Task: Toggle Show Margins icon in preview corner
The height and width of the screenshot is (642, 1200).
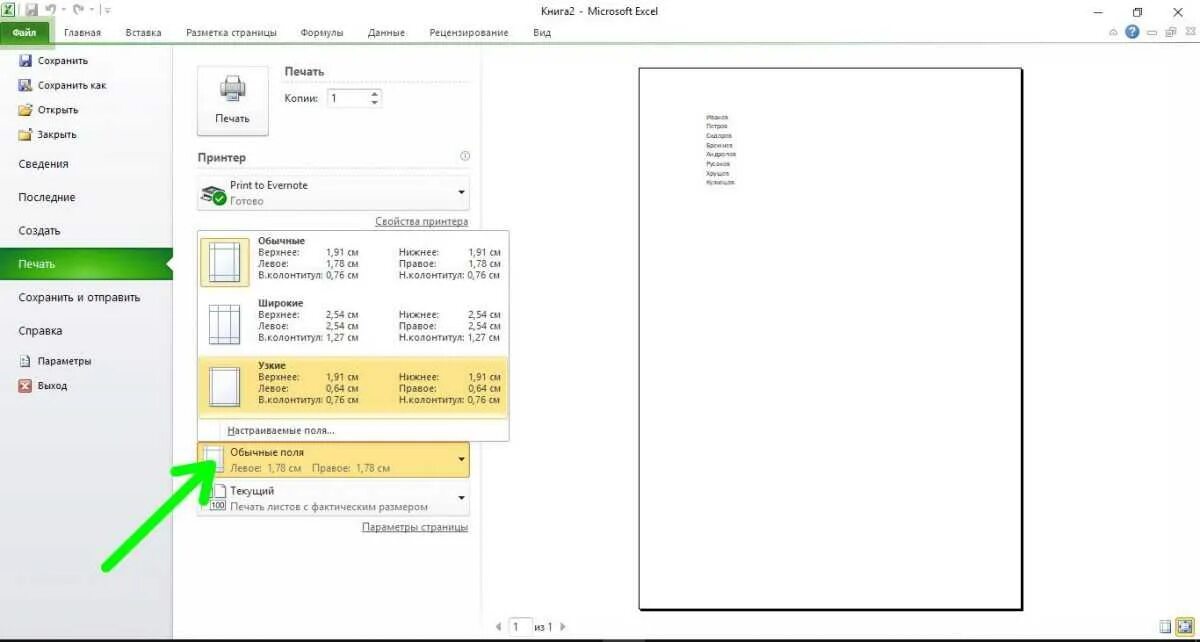Action: coord(1165,627)
